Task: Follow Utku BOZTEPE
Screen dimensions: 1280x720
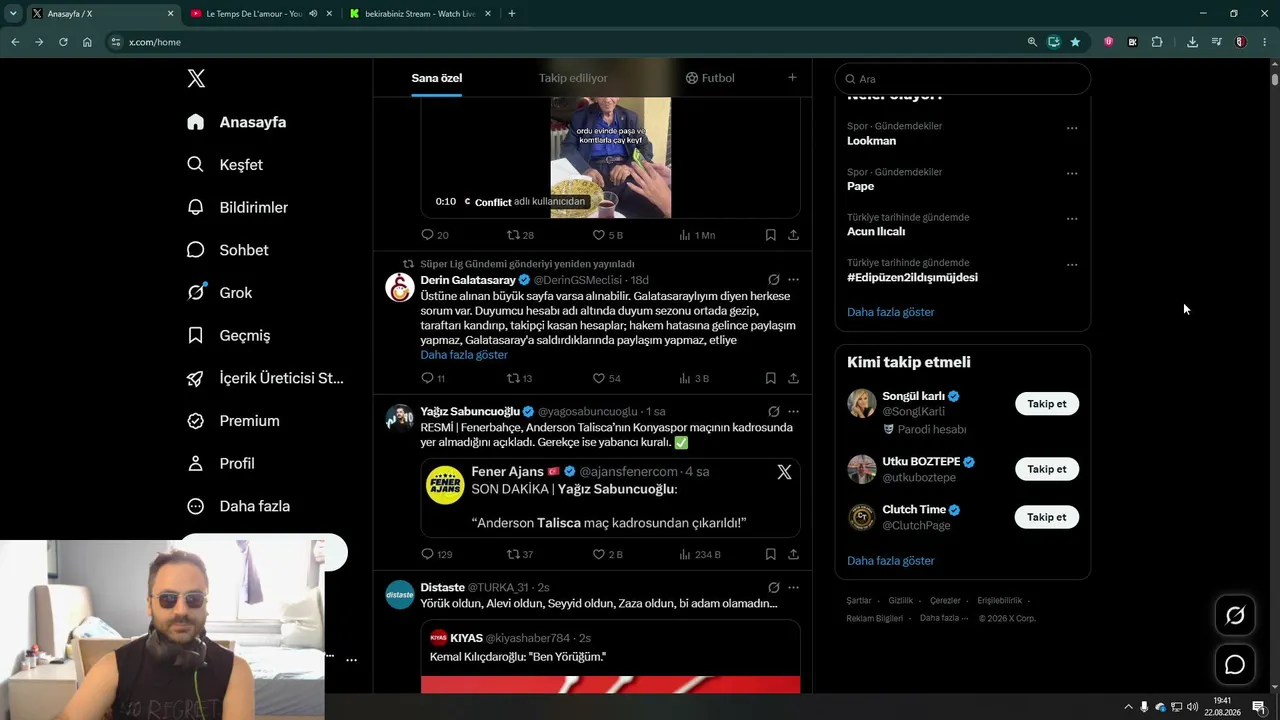Action: tap(1047, 469)
